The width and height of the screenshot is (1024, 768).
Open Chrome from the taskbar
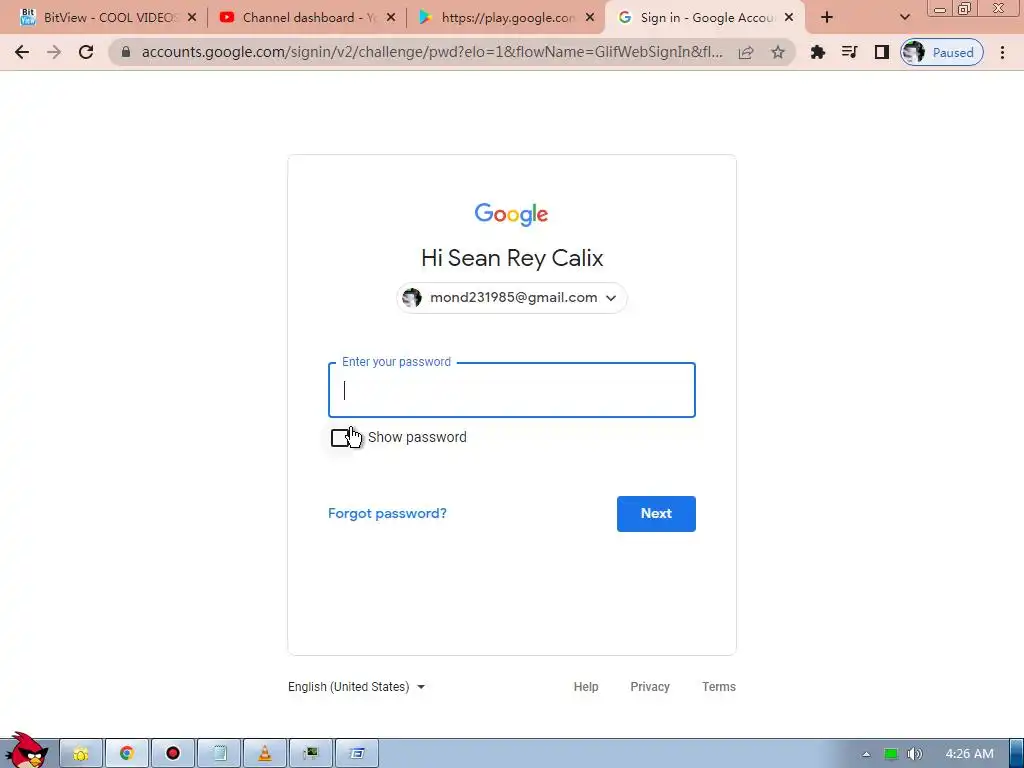[127, 754]
